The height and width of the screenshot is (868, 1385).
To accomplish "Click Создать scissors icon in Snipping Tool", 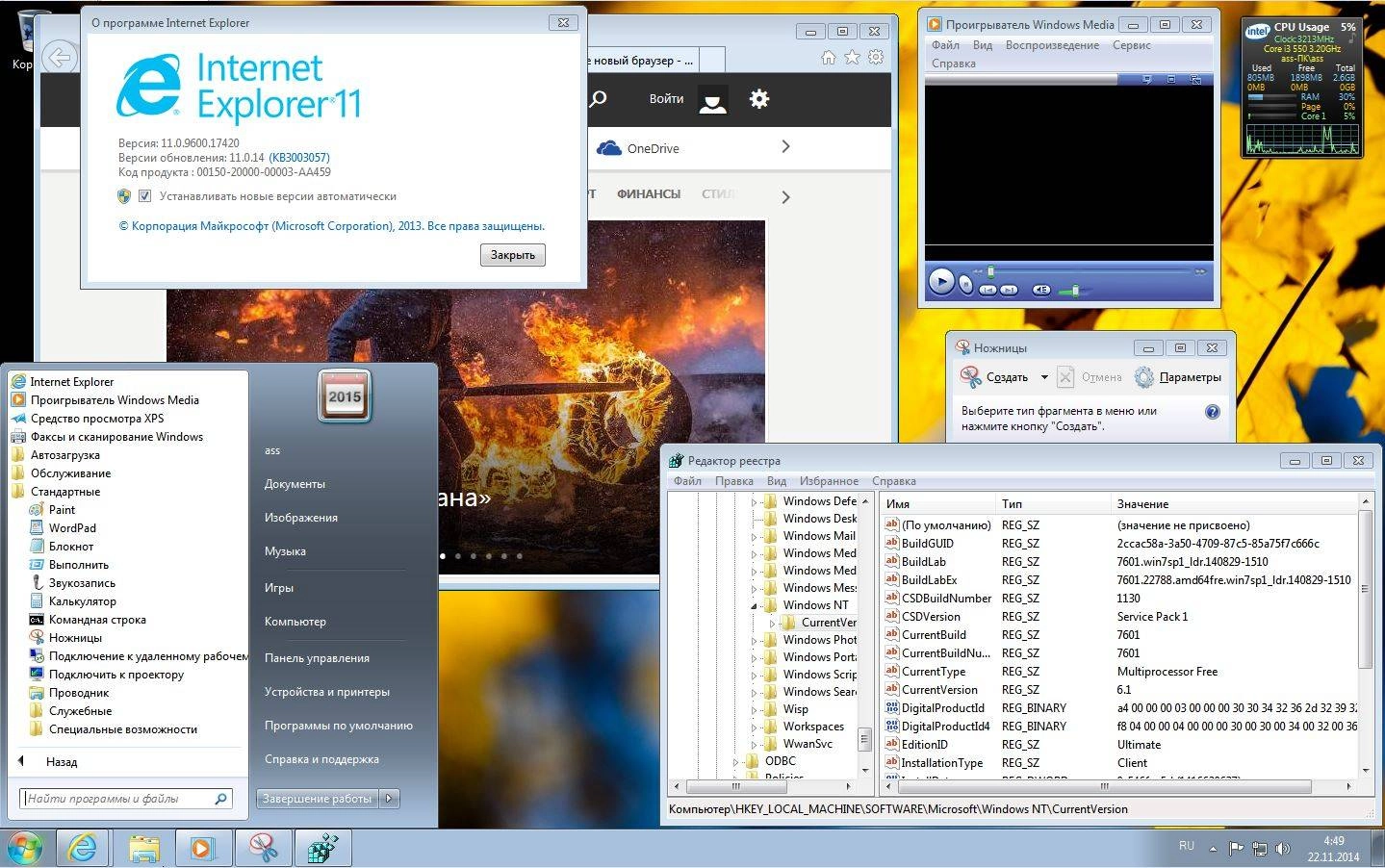I will 971,377.
